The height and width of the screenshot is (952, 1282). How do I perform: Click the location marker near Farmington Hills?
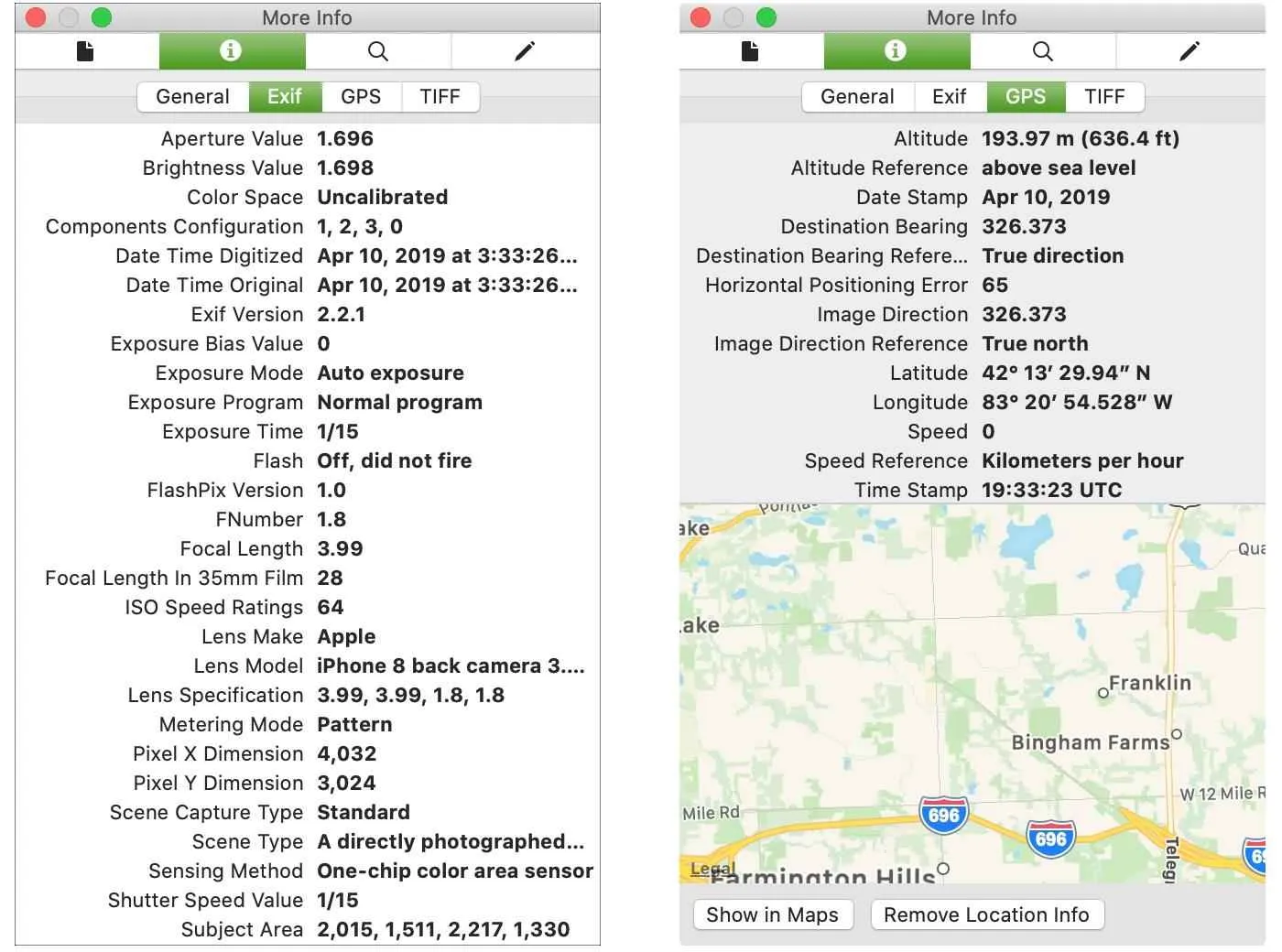point(943,871)
